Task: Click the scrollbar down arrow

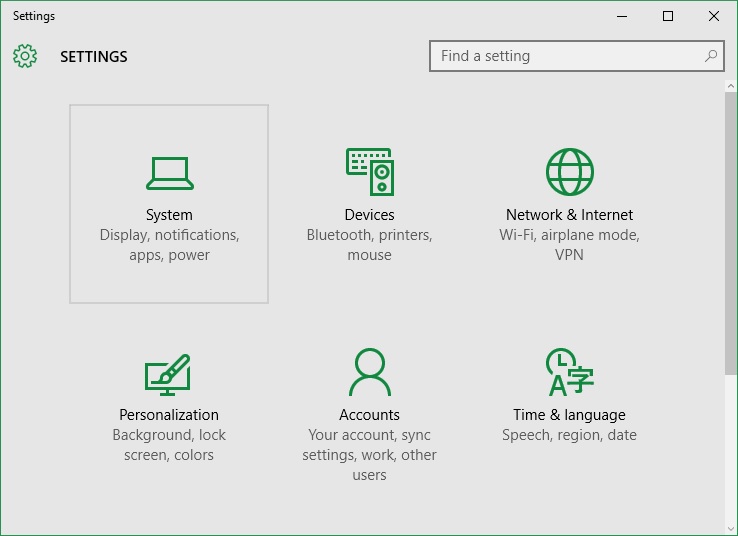Action: click(x=730, y=528)
